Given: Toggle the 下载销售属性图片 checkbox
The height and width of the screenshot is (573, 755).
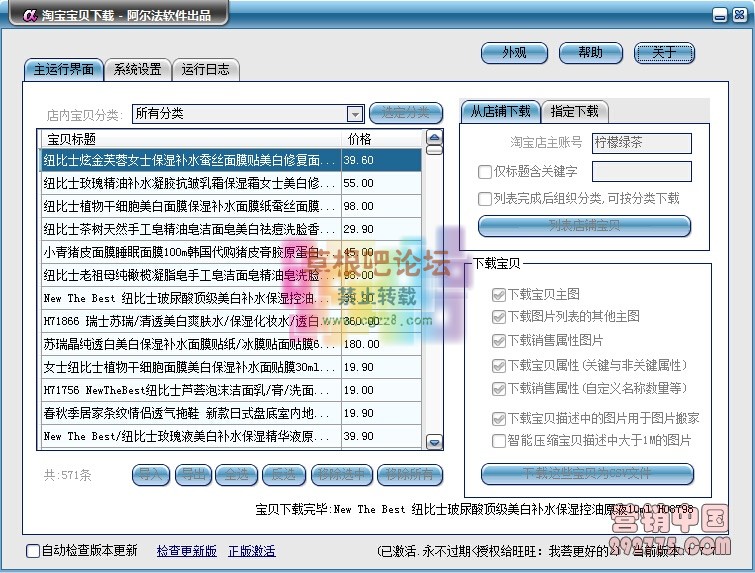Looking at the screenshot, I should click(499, 341).
